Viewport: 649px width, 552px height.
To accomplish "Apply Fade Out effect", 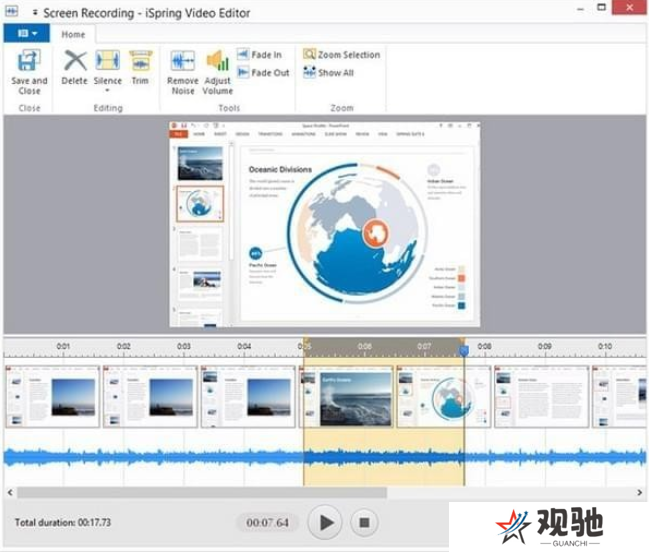I will 263,73.
